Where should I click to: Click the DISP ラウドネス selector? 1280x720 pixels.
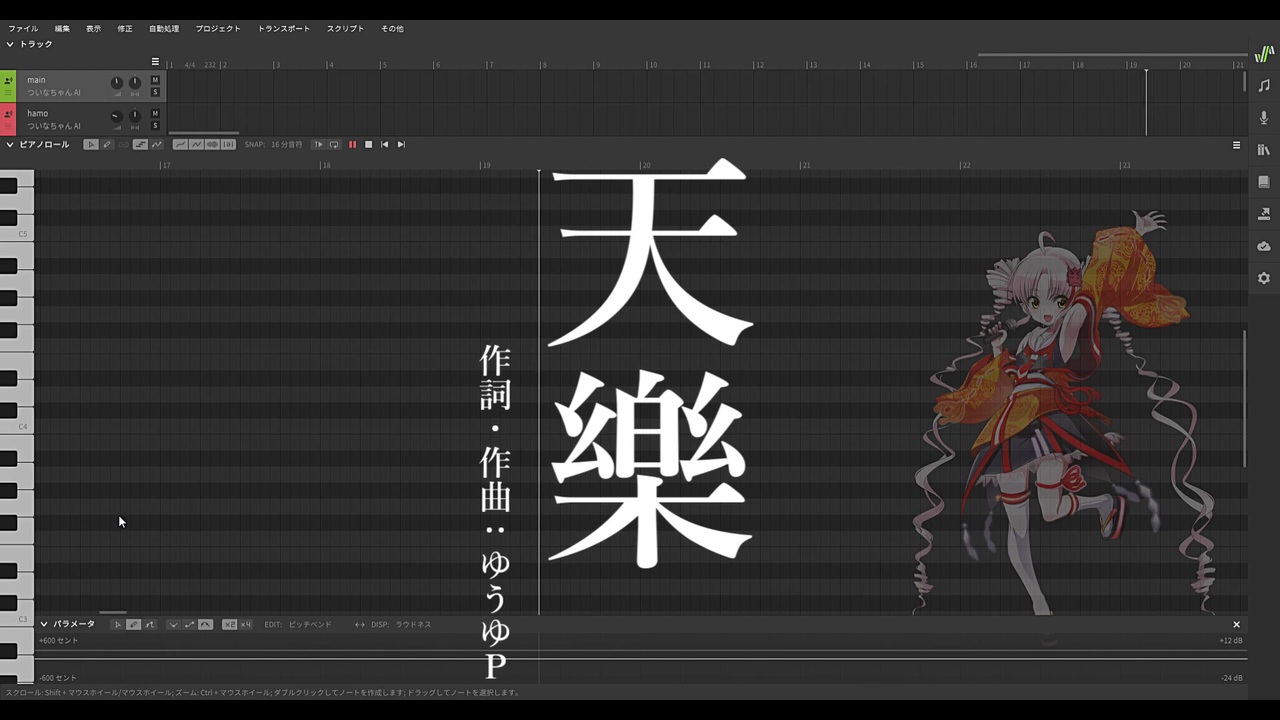coord(413,624)
